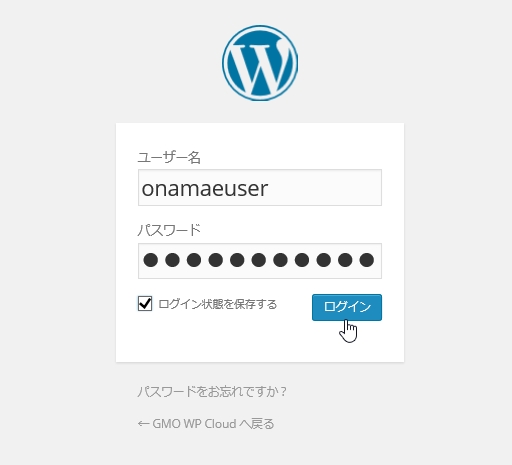This screenshot has width=512, height=465.
Task: Click blank area inside white login panel
Action: click(x=260, y=342)
